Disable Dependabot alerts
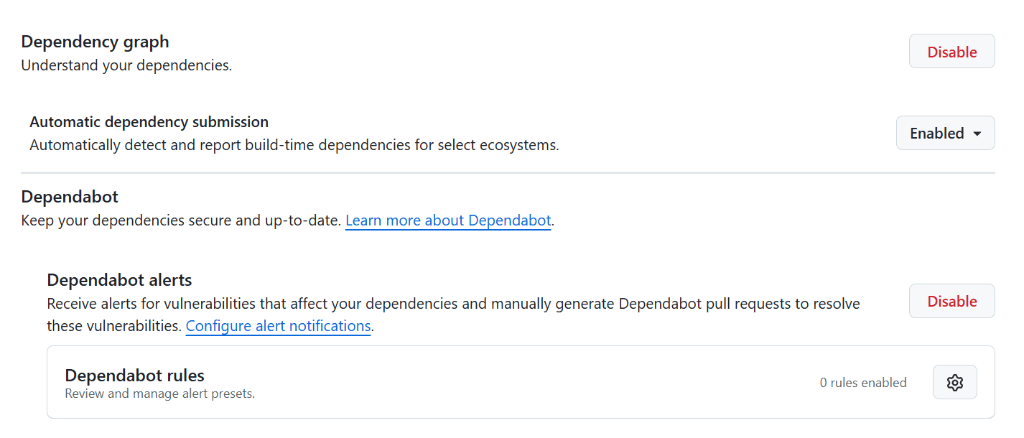 pyautogui.click(x=952, y=301)
